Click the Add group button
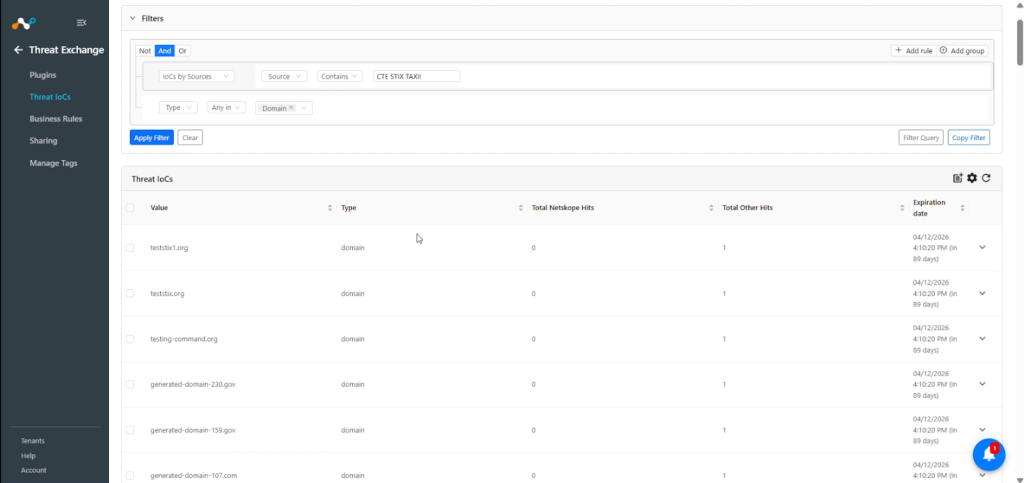Viewport: 1024px width, 483px height. (962, 51)
